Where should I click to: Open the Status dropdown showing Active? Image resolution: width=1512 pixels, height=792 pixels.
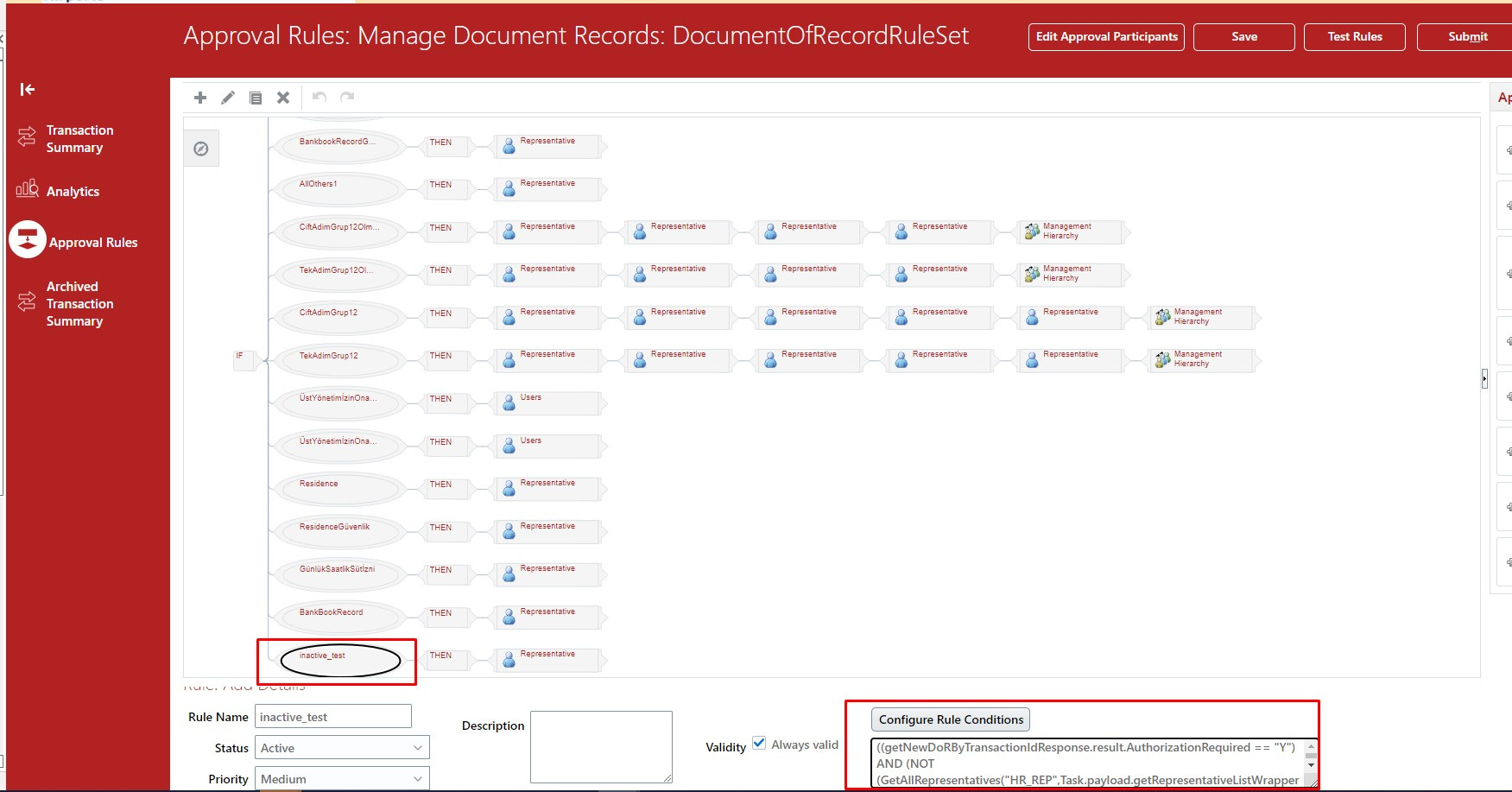pos(341,747)
